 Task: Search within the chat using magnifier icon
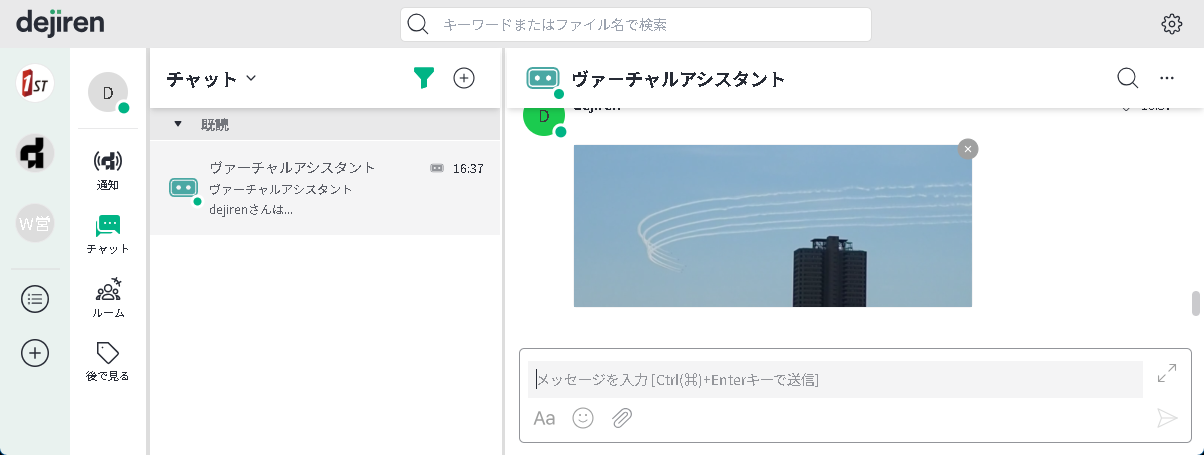[x=1127, y=78]
